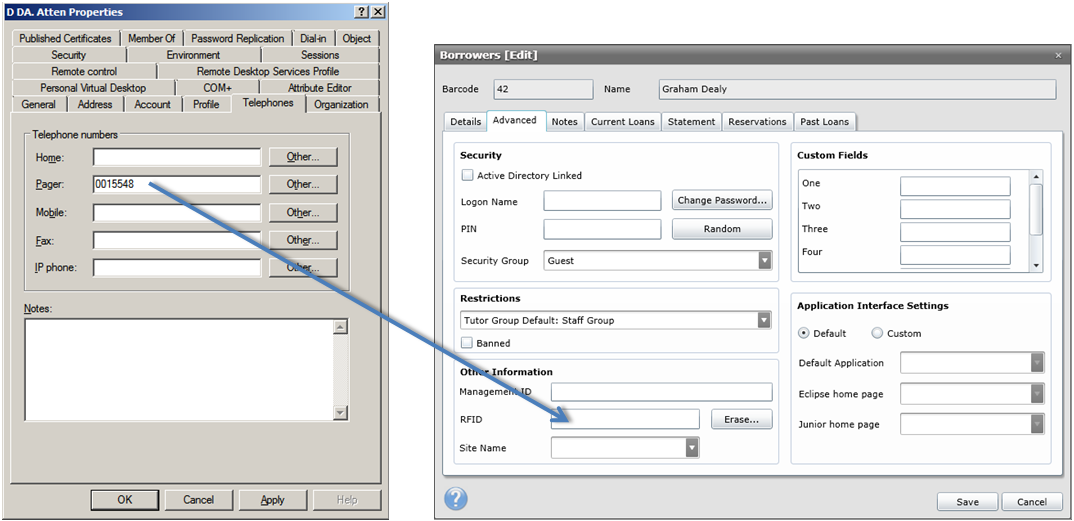Click the Change Password button
This screenshot has width=1074, height=521.
point(722,200)
